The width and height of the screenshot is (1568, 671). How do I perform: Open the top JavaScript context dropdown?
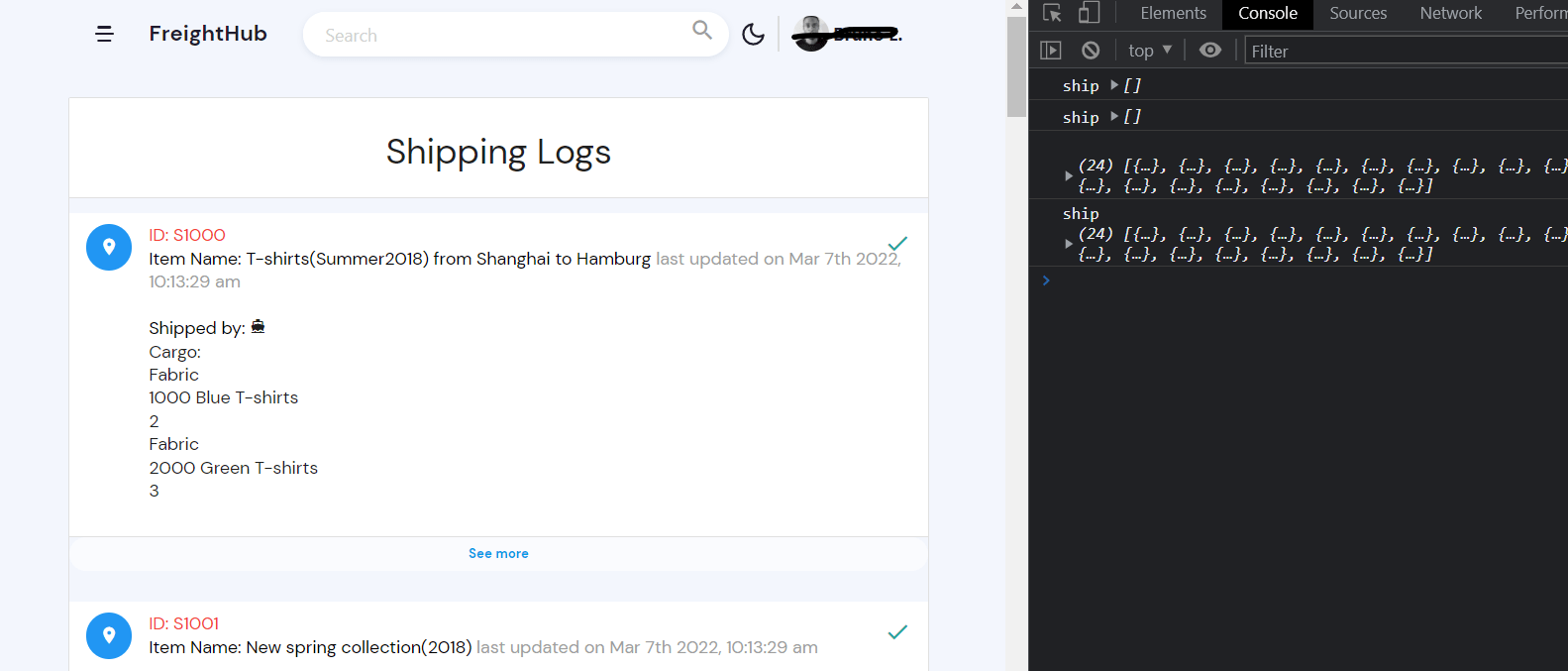tap(1150, 50)
